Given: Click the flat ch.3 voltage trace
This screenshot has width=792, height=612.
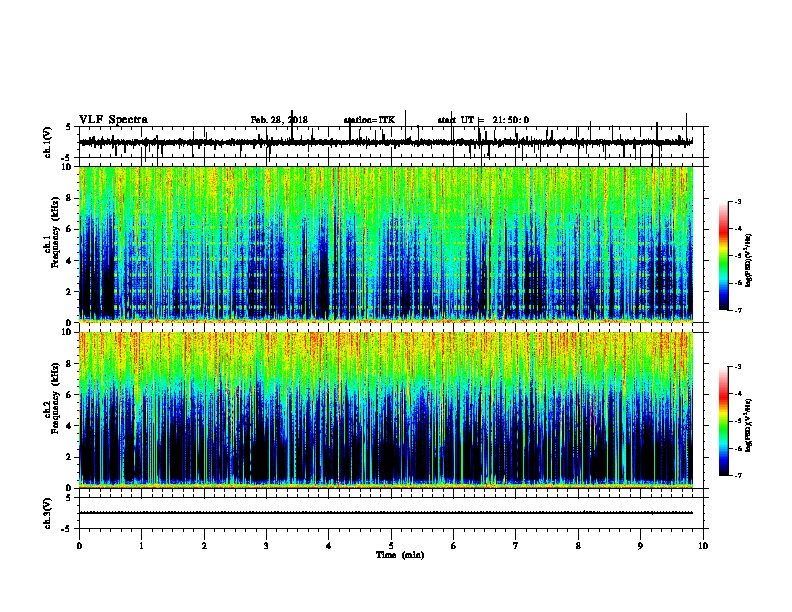Looking at the screenshot, I should click(386, 513).
